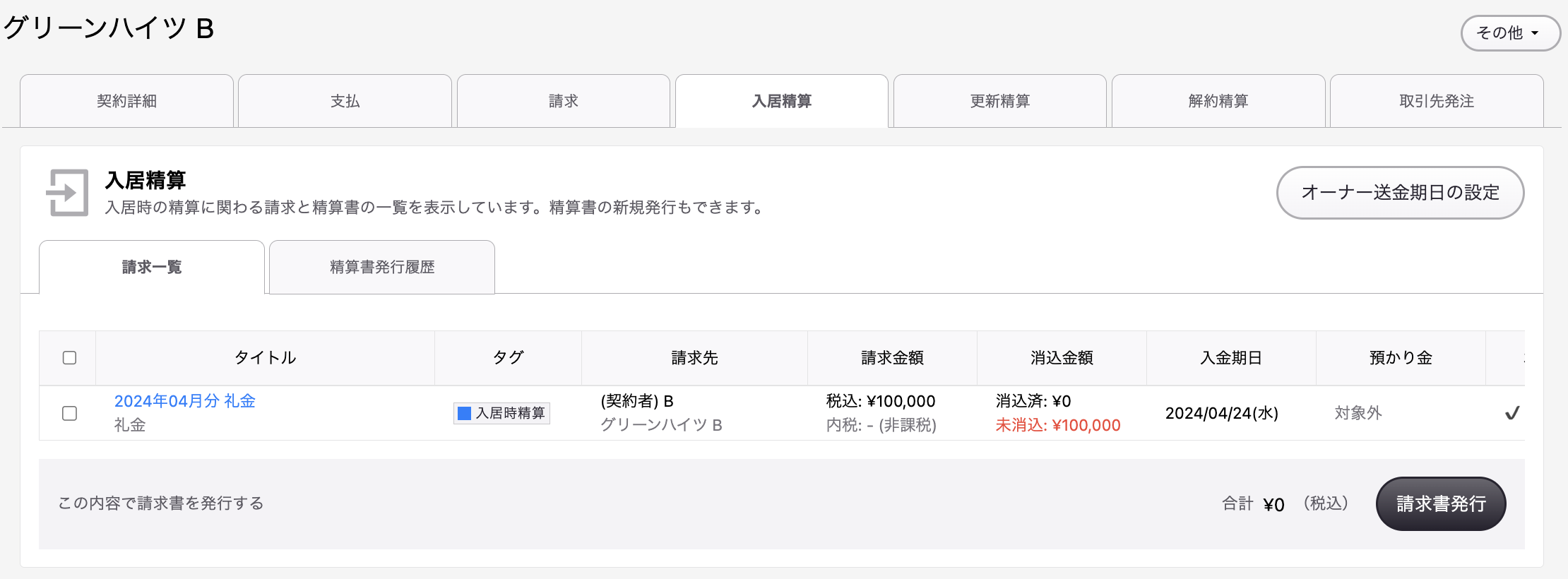The height and width of the screenshot is (579, 1568).
Task: Open the 解約精算 tab
Action: (x=1218, y=101)
